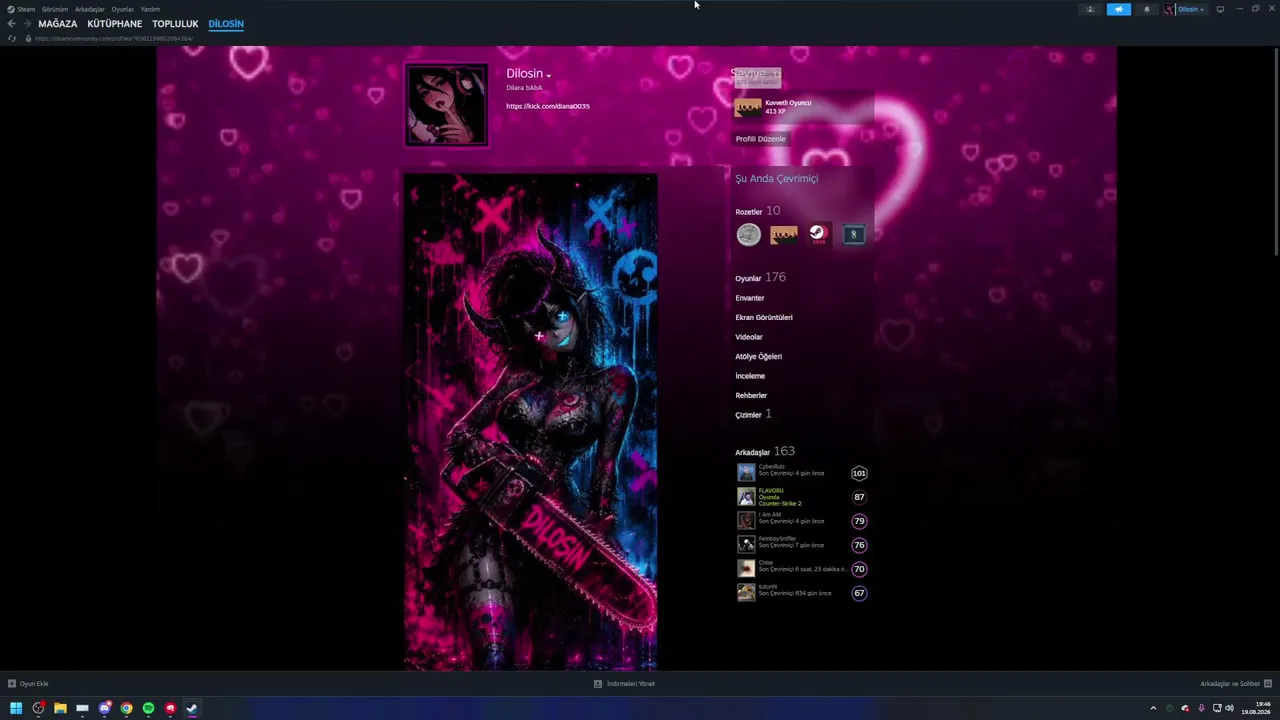Screen dimensions: 1280x720
Task: Click the Steam taskbar icon
Action: tap(192, 708)
